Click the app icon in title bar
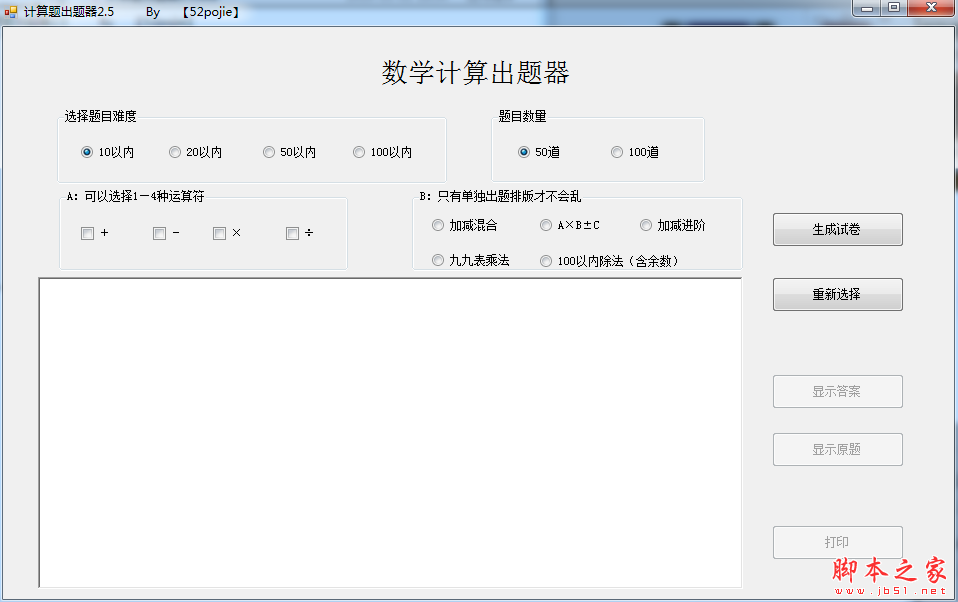Screen dimensions: 958x602 tap(11, 12)
